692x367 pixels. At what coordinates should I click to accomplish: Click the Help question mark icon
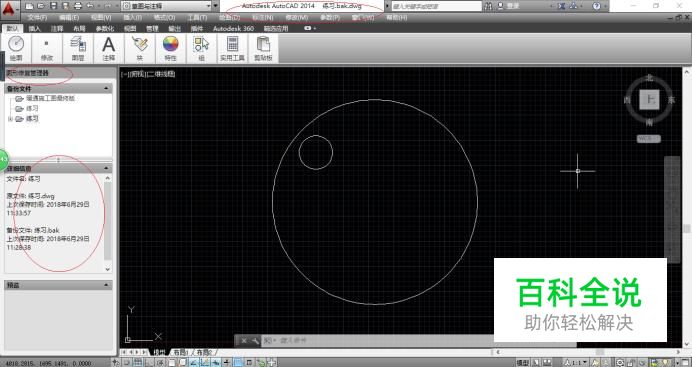tap(597, 6)
